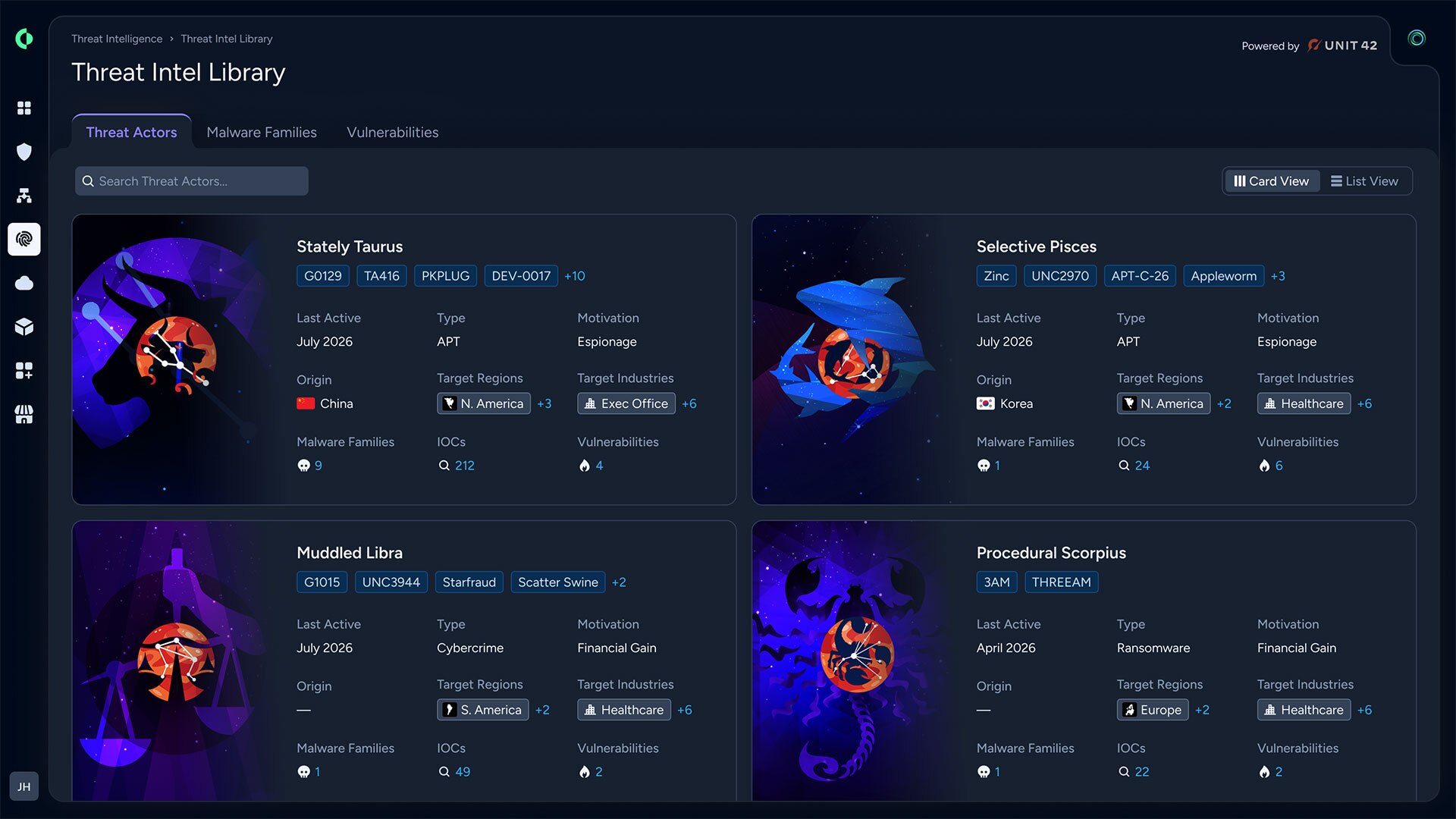
Task: Open the add-widgets grid icon in sidebar
Action: tap(24, 371)
